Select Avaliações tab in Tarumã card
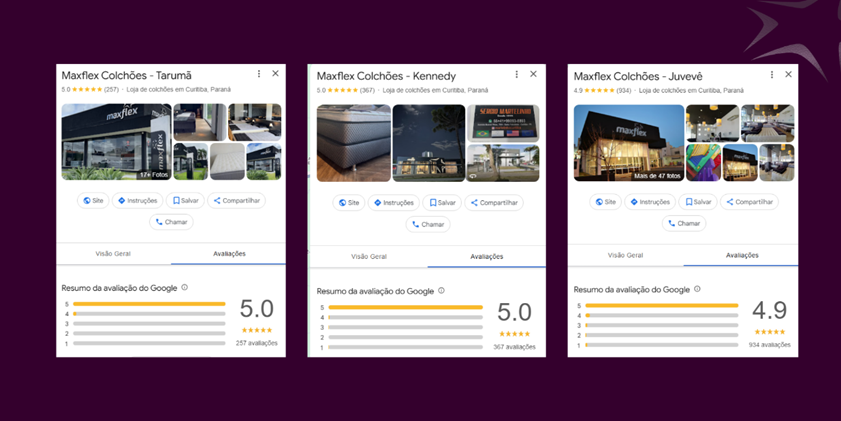The image size is (841, 421). click(229, 254)
